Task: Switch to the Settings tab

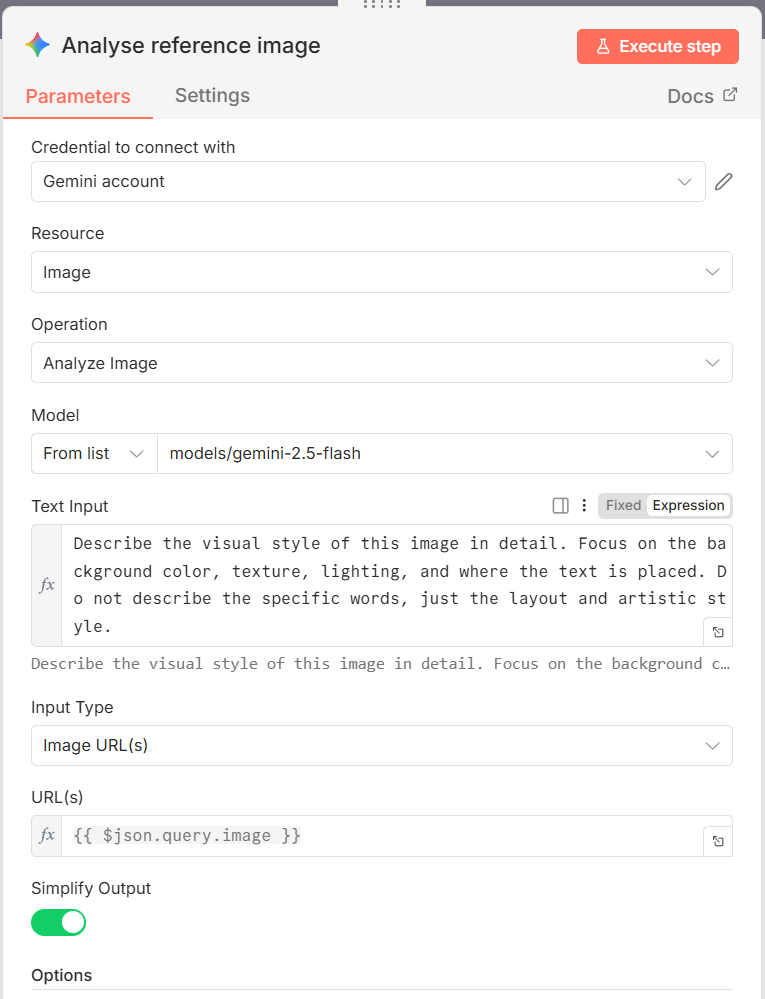Action: 212,96
